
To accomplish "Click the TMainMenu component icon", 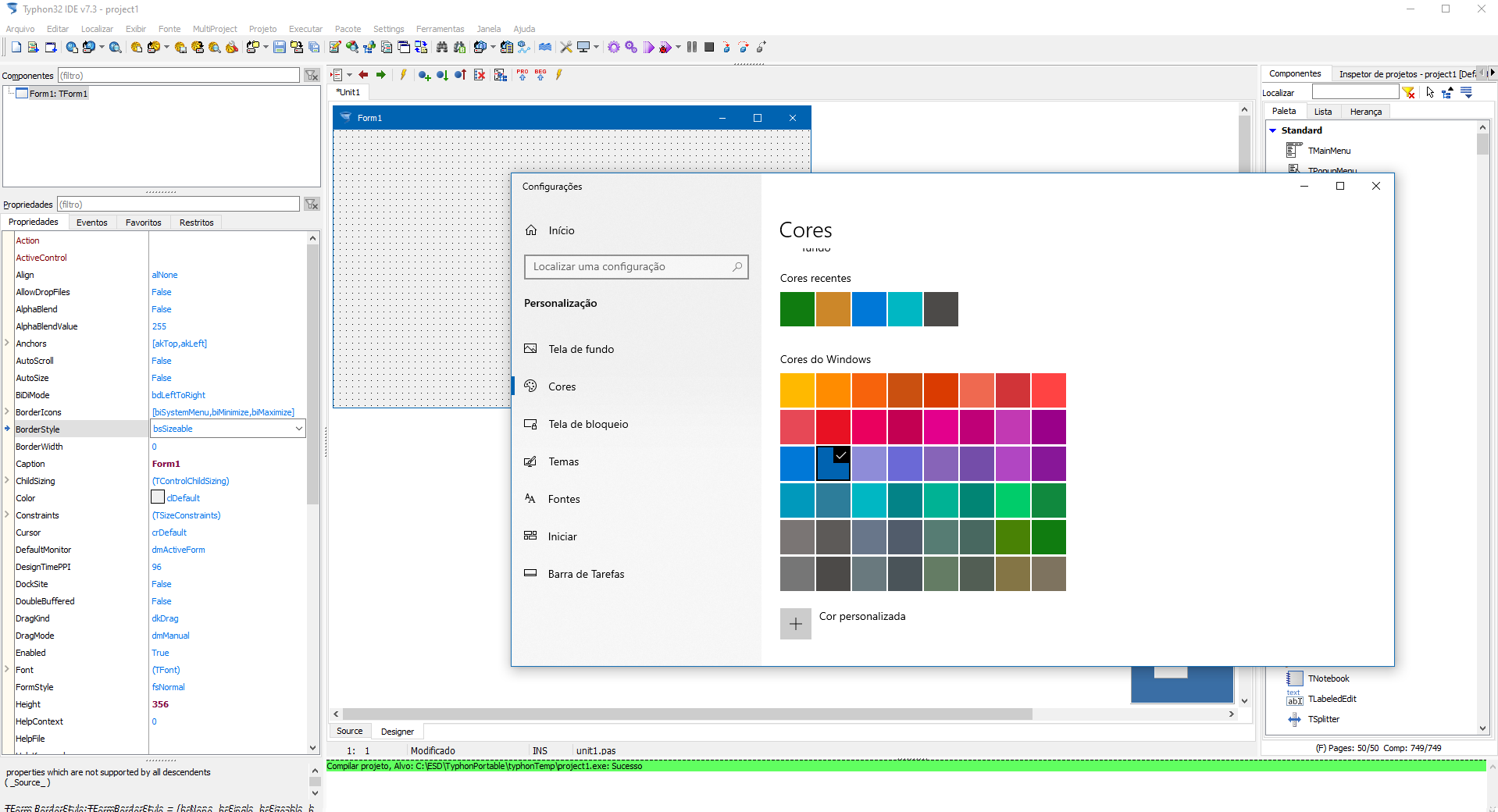I will click(1294, 150).
